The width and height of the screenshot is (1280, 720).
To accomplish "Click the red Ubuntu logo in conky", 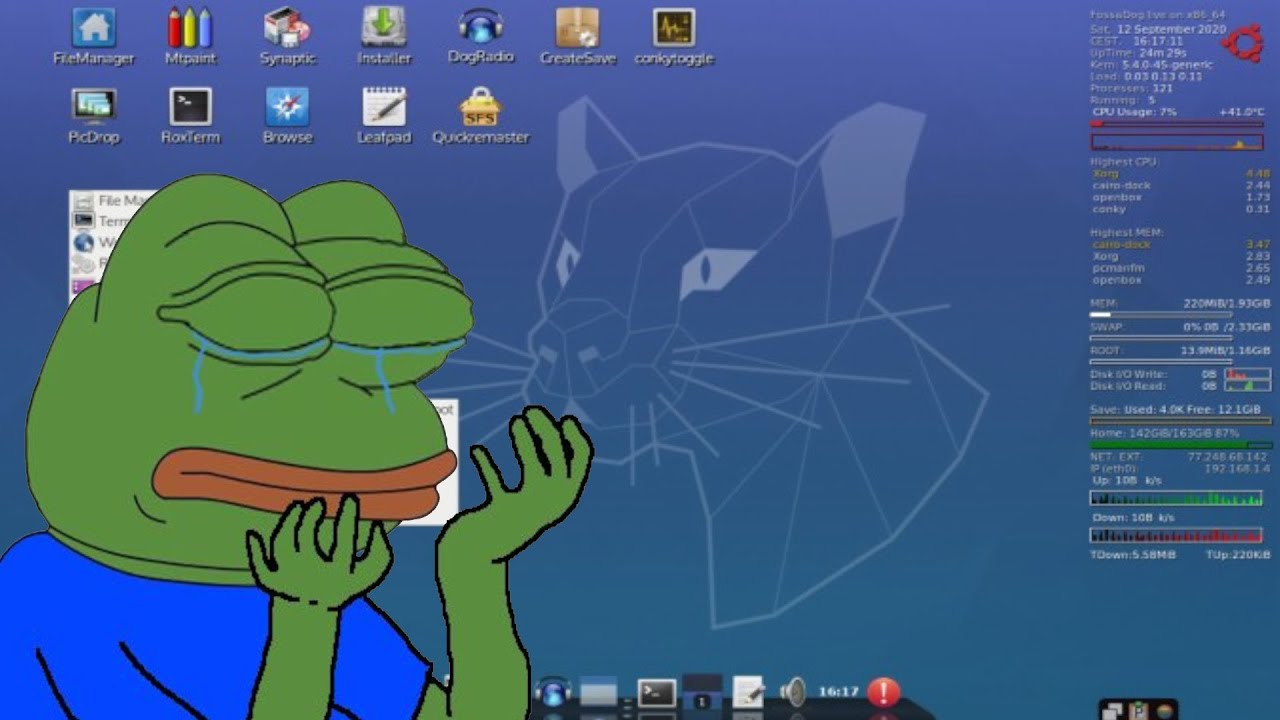I will click(1245, 44).
